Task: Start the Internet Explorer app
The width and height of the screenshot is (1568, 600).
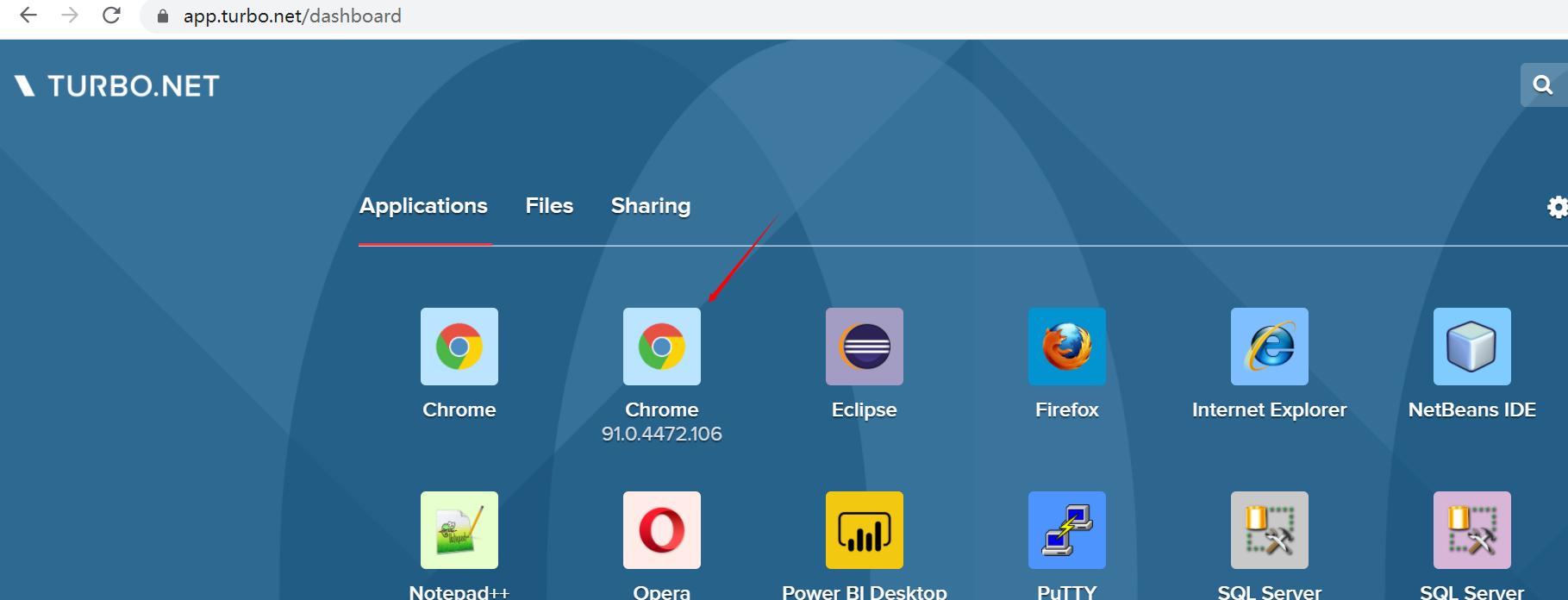Action: 1270,347
